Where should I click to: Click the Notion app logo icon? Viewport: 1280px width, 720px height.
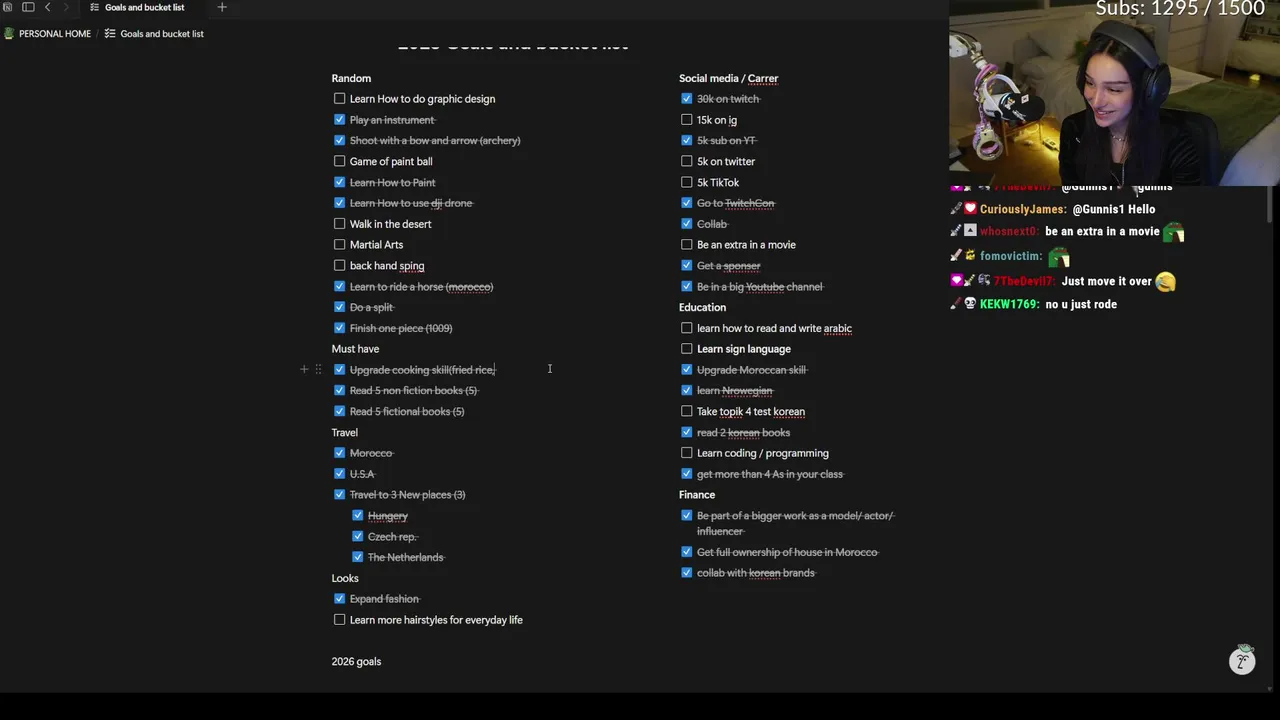[x=7, y=7]
